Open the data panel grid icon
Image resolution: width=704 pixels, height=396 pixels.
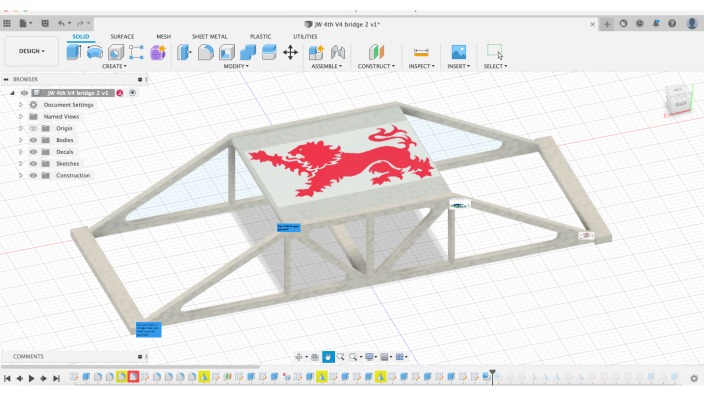click(x=7, y=23)
